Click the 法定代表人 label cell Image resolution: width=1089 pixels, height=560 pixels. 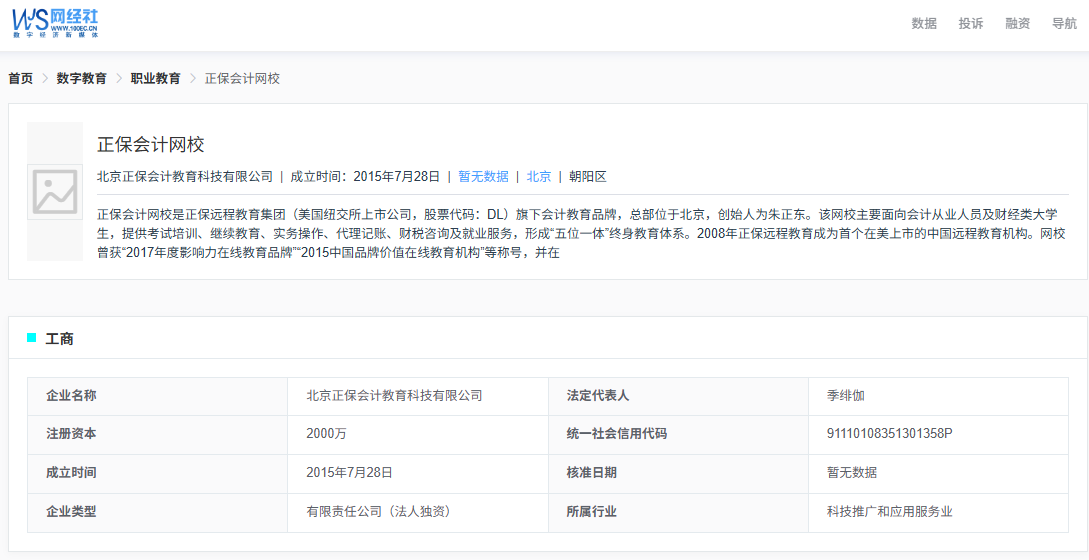coord(679,396)
